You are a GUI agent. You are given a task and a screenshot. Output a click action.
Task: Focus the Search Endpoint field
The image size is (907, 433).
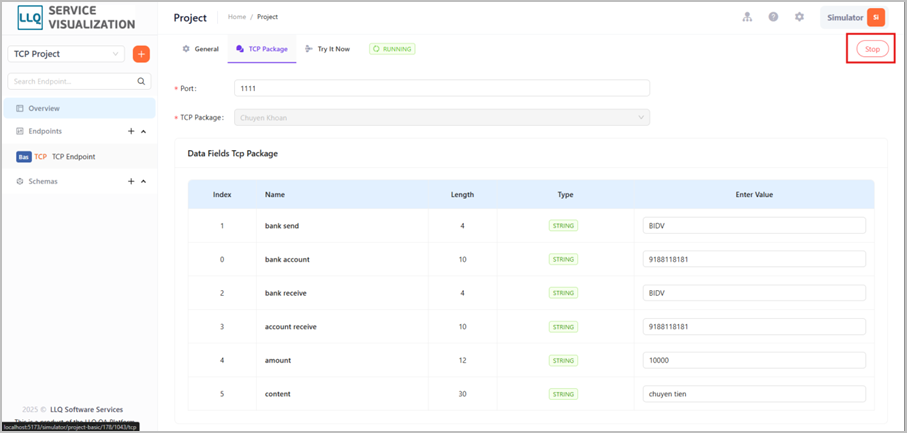click(79, 82)
